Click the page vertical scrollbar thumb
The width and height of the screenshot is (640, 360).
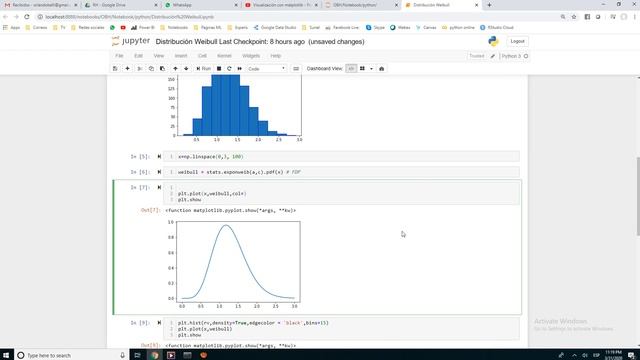(x=638, y=196)
